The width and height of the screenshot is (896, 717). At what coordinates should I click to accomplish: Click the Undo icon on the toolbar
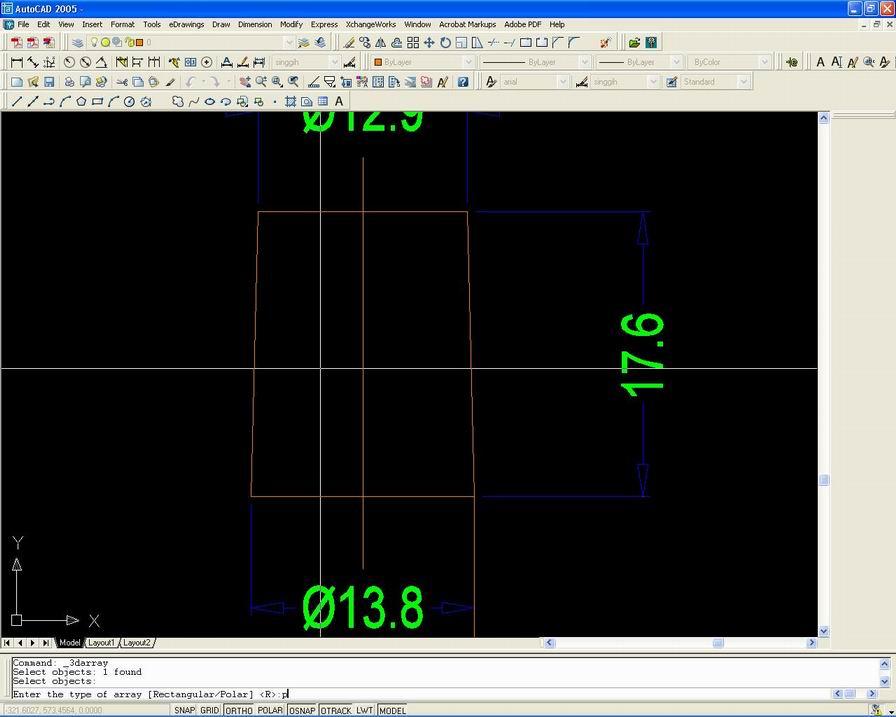(189, 81)
